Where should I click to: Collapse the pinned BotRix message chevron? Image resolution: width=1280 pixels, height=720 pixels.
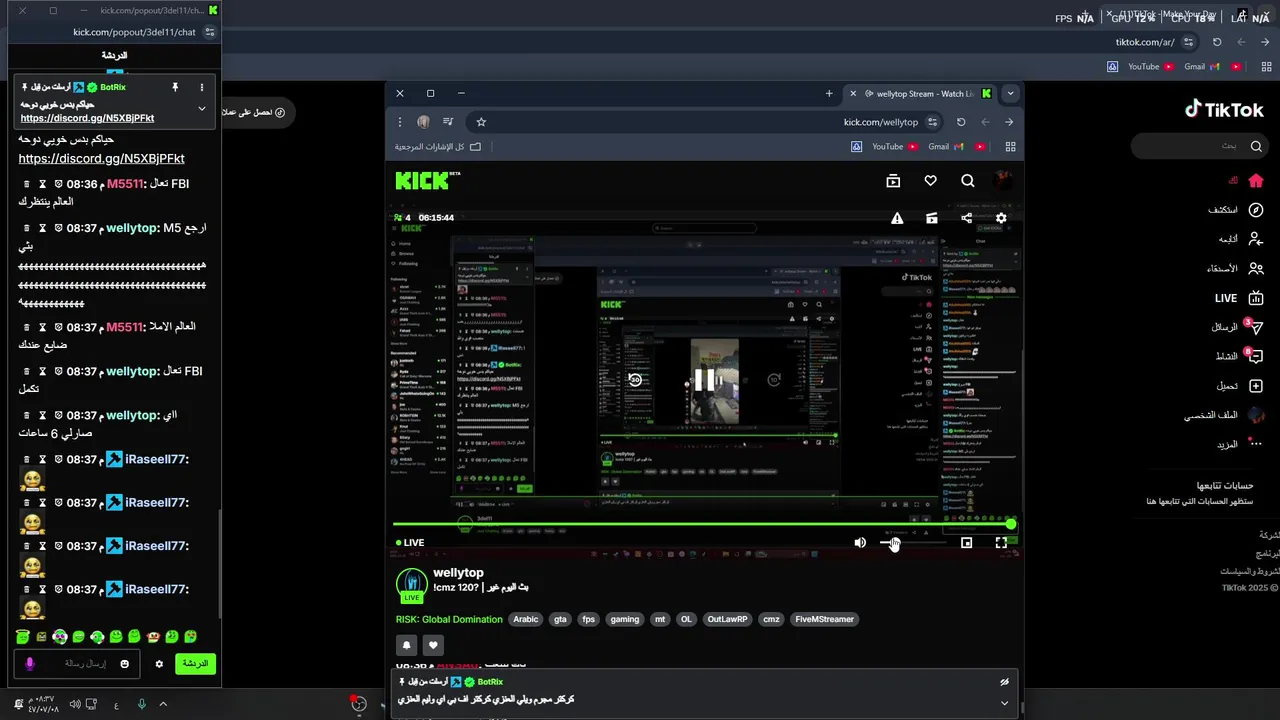pyautogui.click(x=202, y=108)
